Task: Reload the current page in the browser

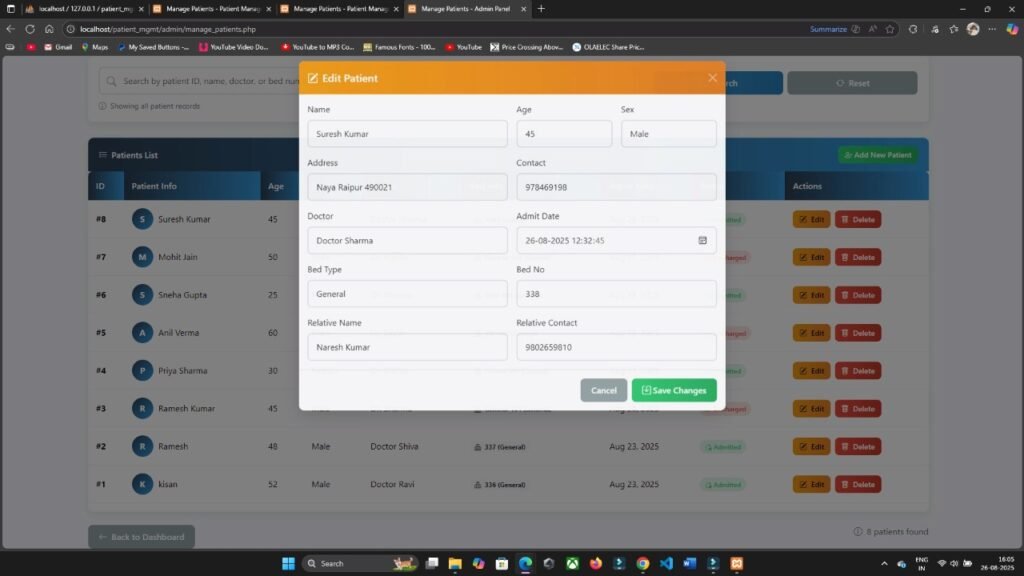Action: [30, 29]
